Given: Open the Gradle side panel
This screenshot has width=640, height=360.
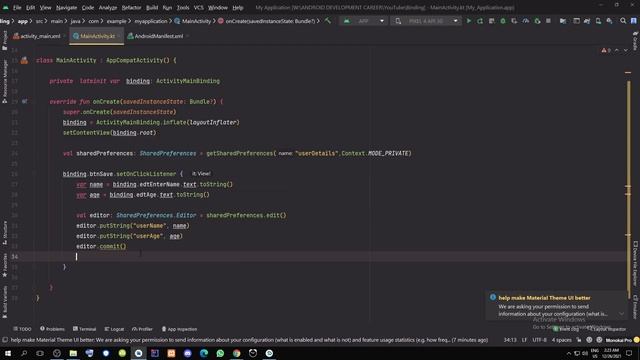Looking at the screenshot, I should (635, 41).
